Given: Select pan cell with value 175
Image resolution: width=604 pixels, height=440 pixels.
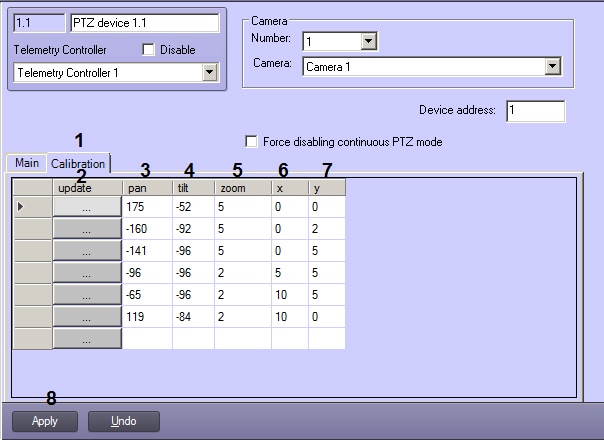Looking at the screenshot, I should coord(147,207).
